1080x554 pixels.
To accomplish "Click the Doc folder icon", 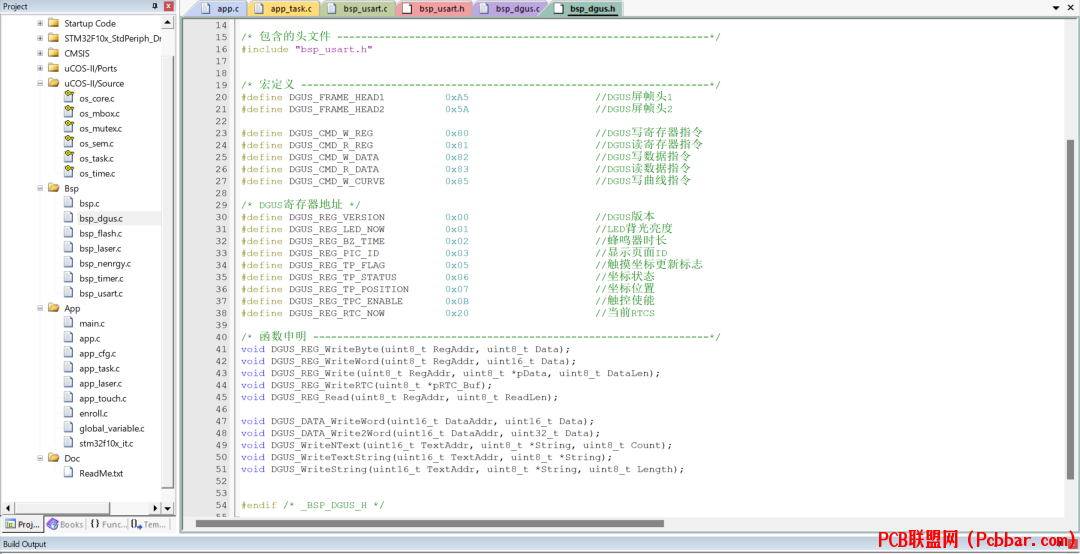I will tap(53, 458).
